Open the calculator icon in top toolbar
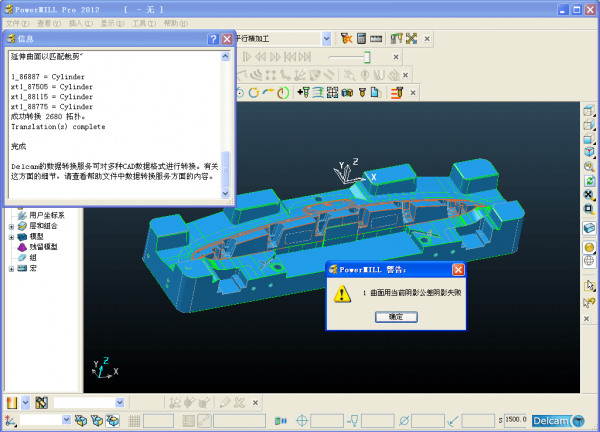 [361, 38]
